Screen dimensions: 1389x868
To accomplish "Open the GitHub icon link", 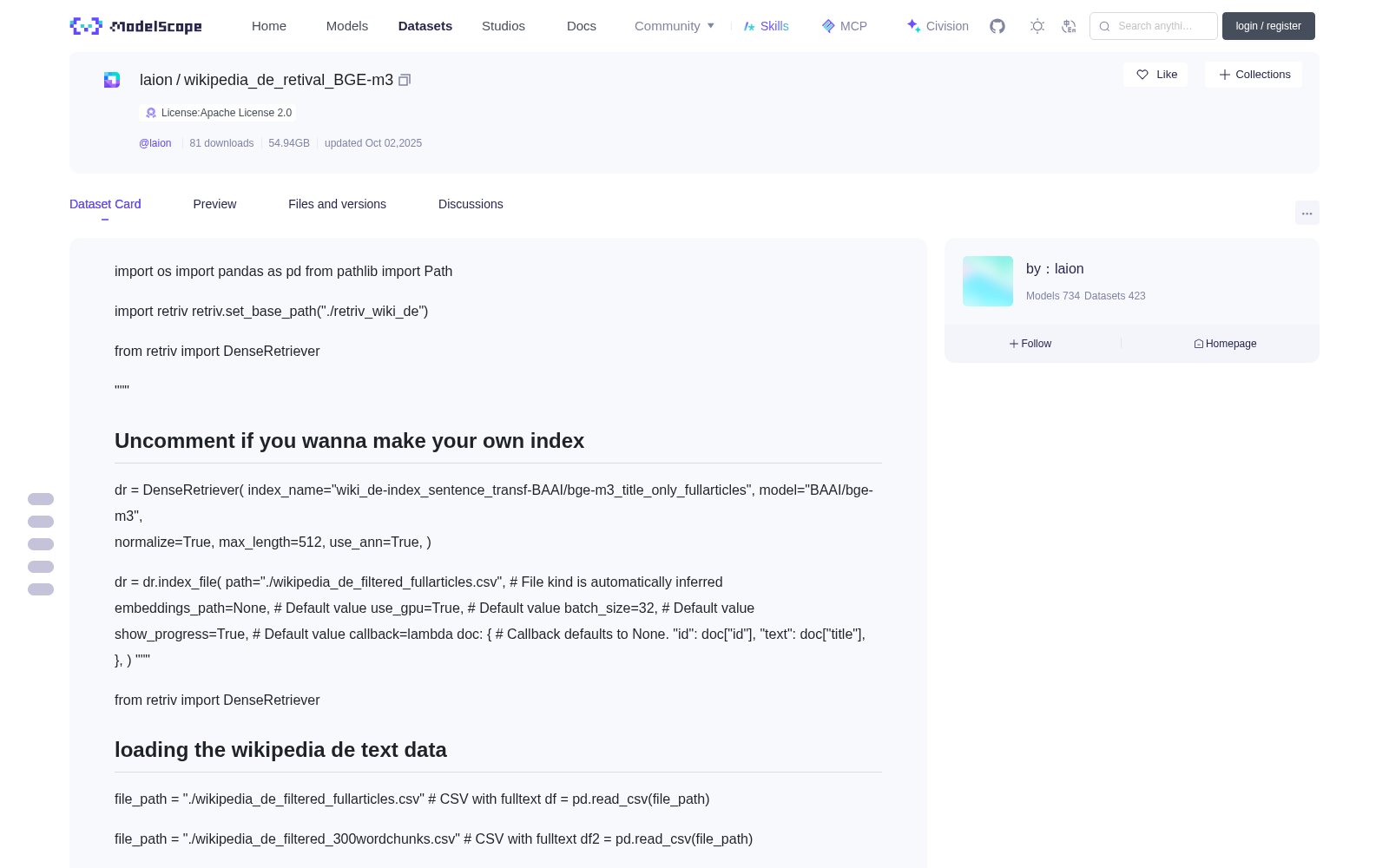I will tap(997, 26).
